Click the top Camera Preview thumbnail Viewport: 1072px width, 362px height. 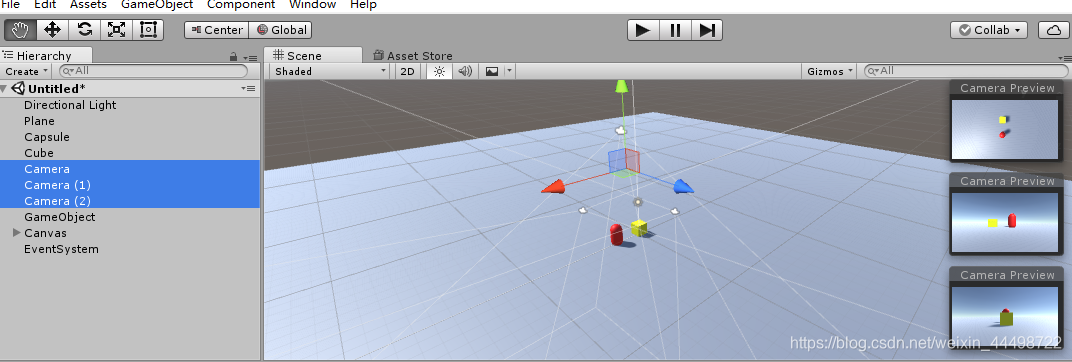(1004, 129)
